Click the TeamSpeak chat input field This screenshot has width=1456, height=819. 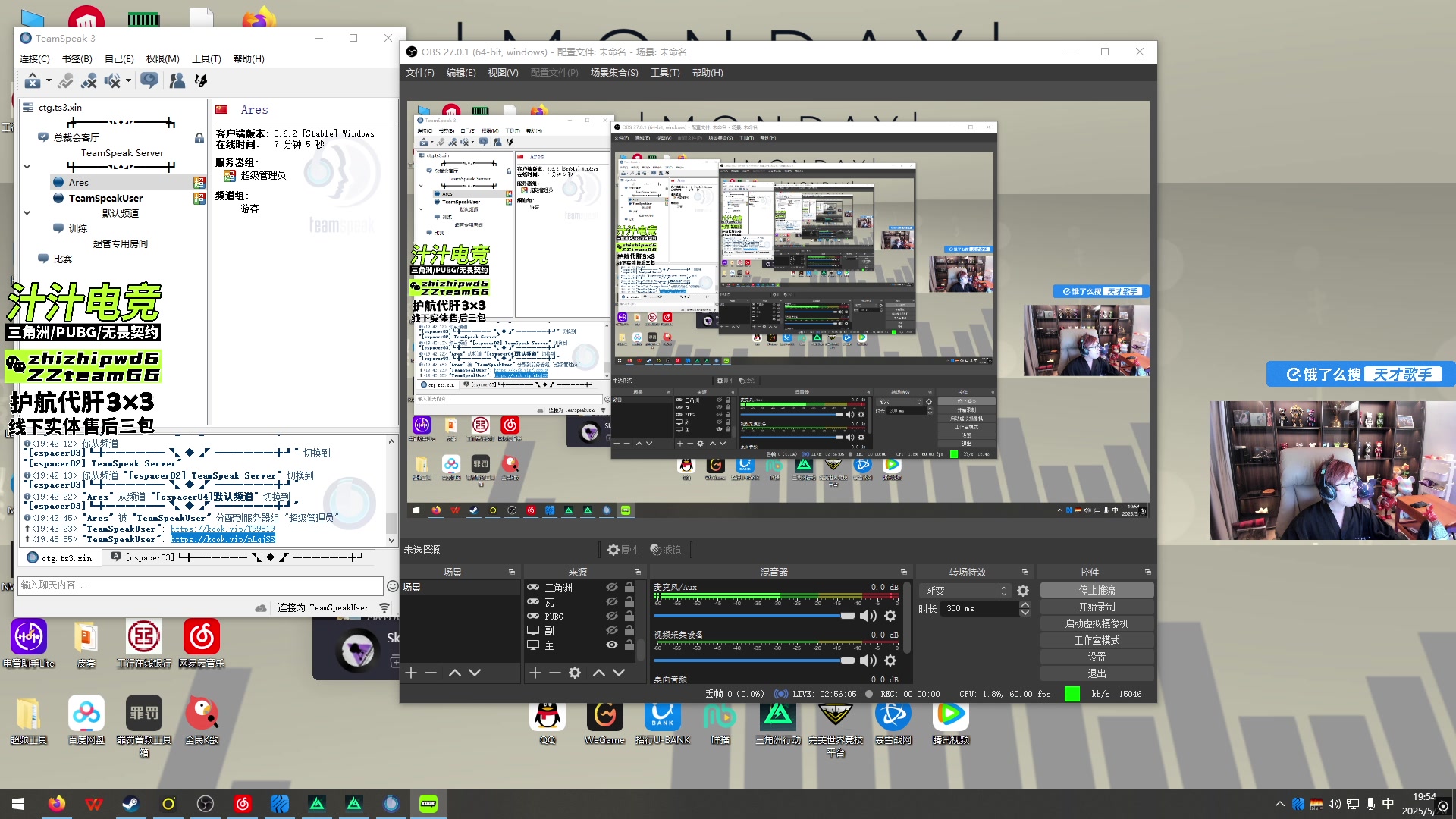[x=200, y=585]
